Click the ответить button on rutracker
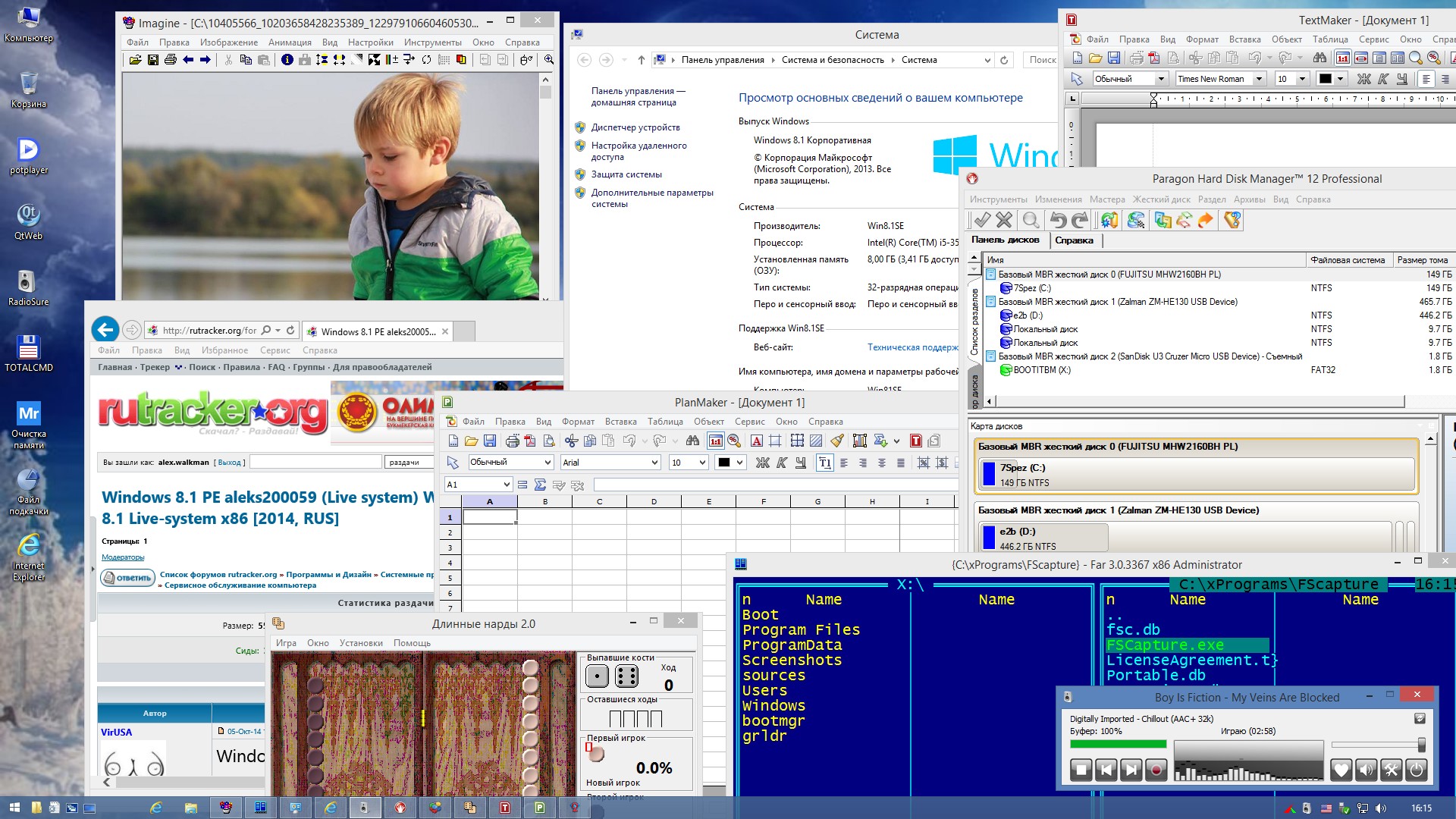Viewport: 1456px width, 819px height. pyautogui.click(x=128, y=578)
